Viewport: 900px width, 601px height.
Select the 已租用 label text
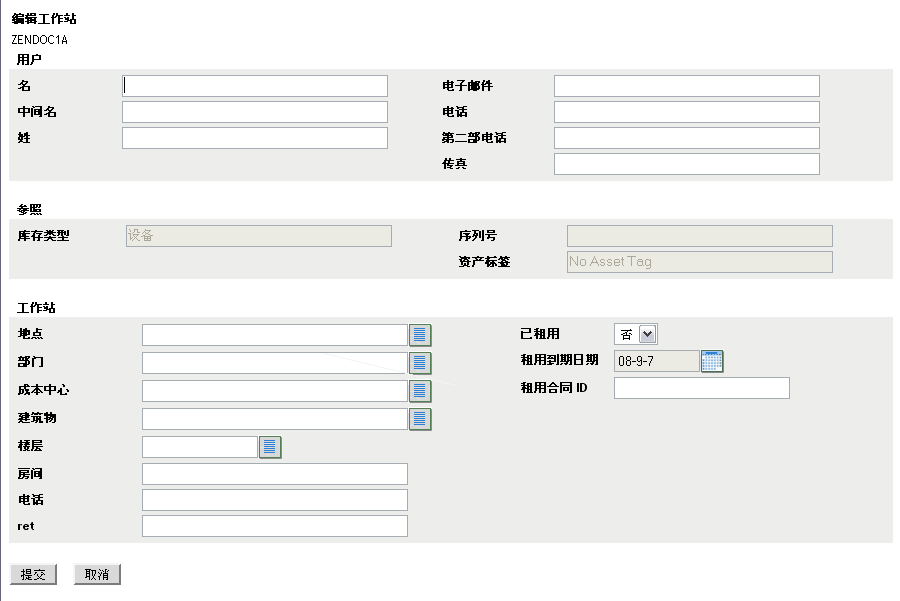pos(540,334)
